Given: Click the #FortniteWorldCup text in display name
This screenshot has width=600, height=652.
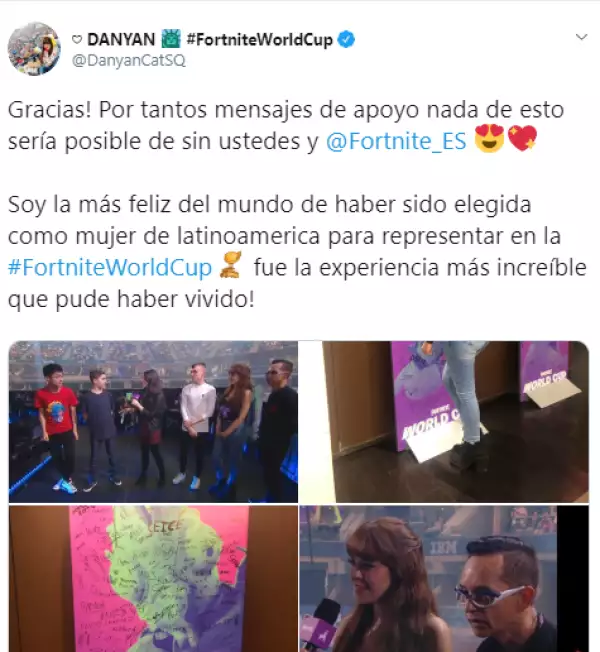Looking at the screenshot, I should (260, 40).
